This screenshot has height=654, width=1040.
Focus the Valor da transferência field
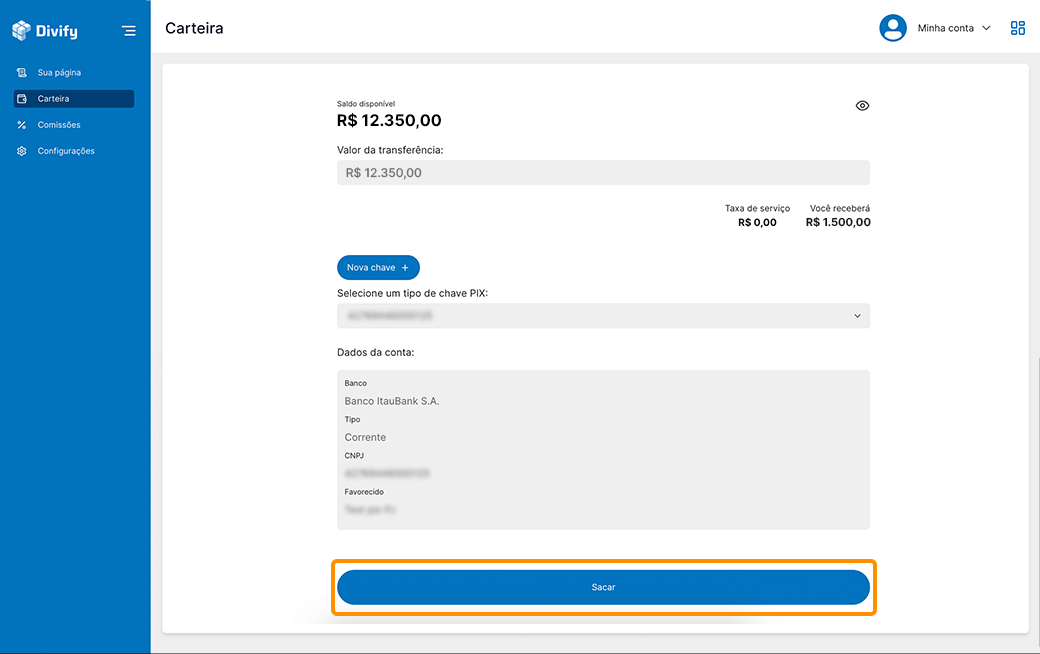603,173
